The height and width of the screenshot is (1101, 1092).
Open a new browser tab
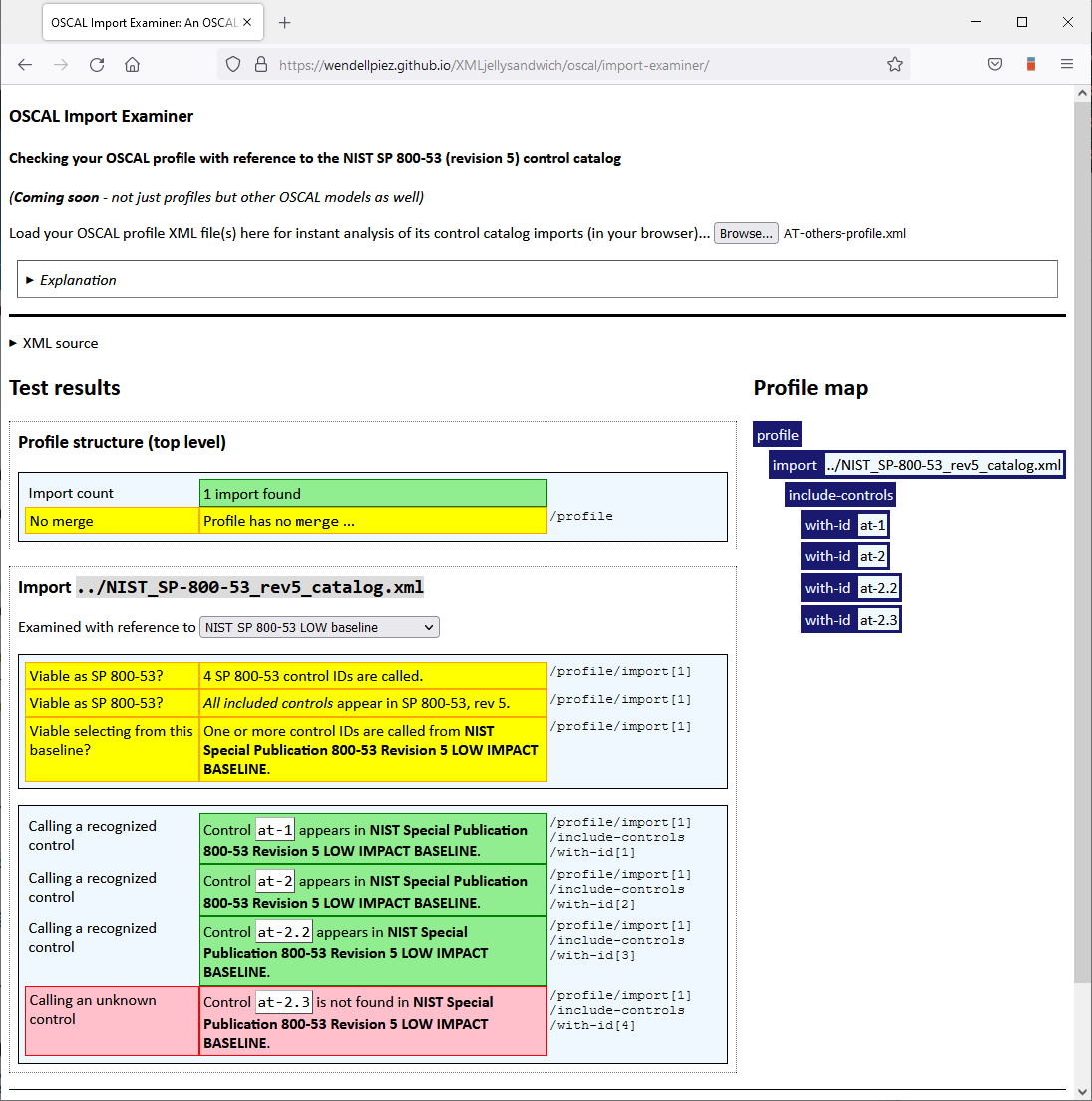284,23
